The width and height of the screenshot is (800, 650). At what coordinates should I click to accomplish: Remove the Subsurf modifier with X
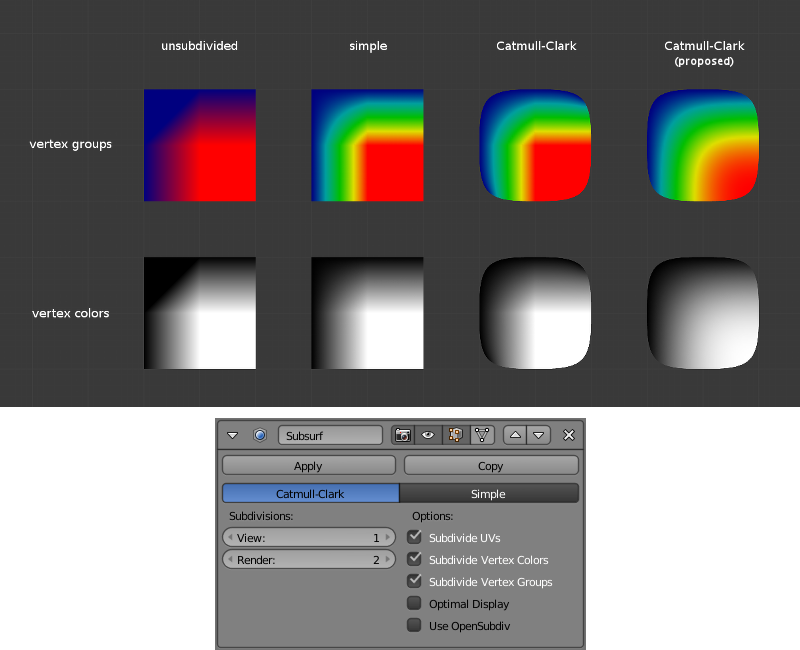tap(569, 435)
